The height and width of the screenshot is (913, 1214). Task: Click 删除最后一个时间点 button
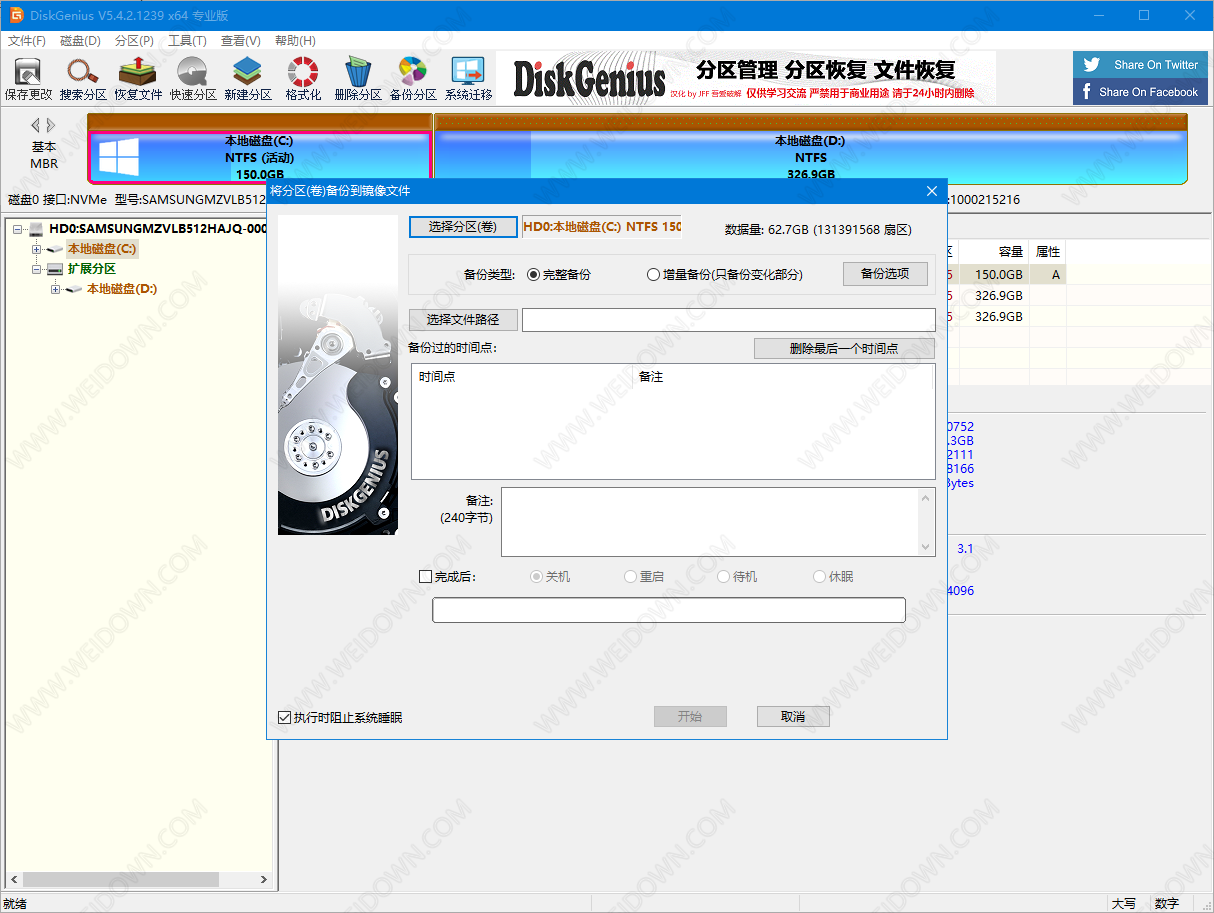[844, 349]
